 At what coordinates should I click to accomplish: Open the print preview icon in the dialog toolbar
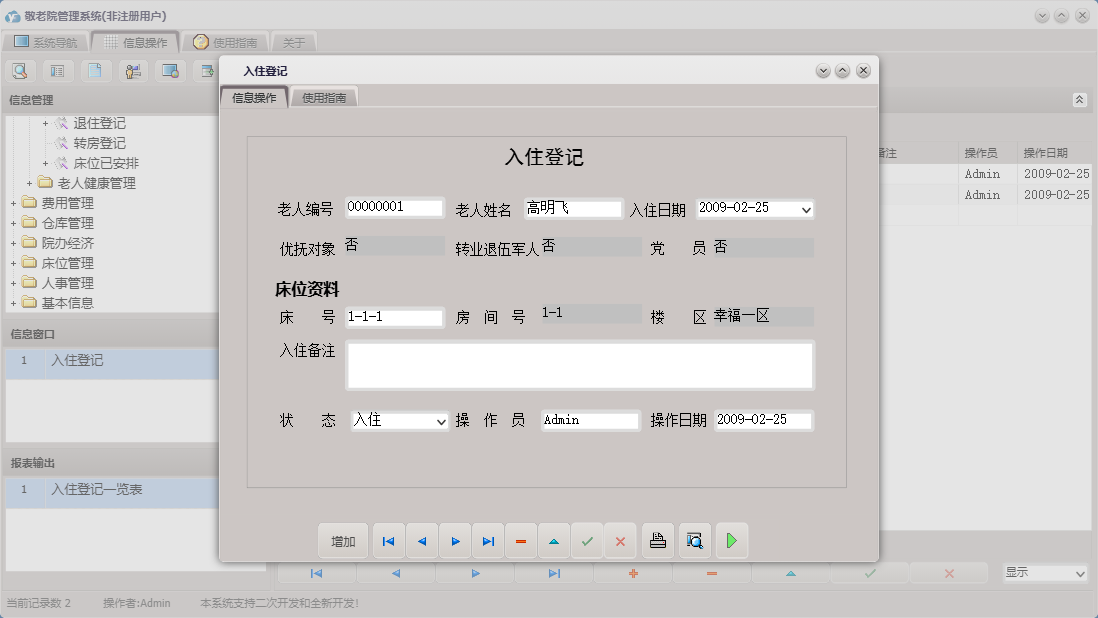[x=695, y=540]
